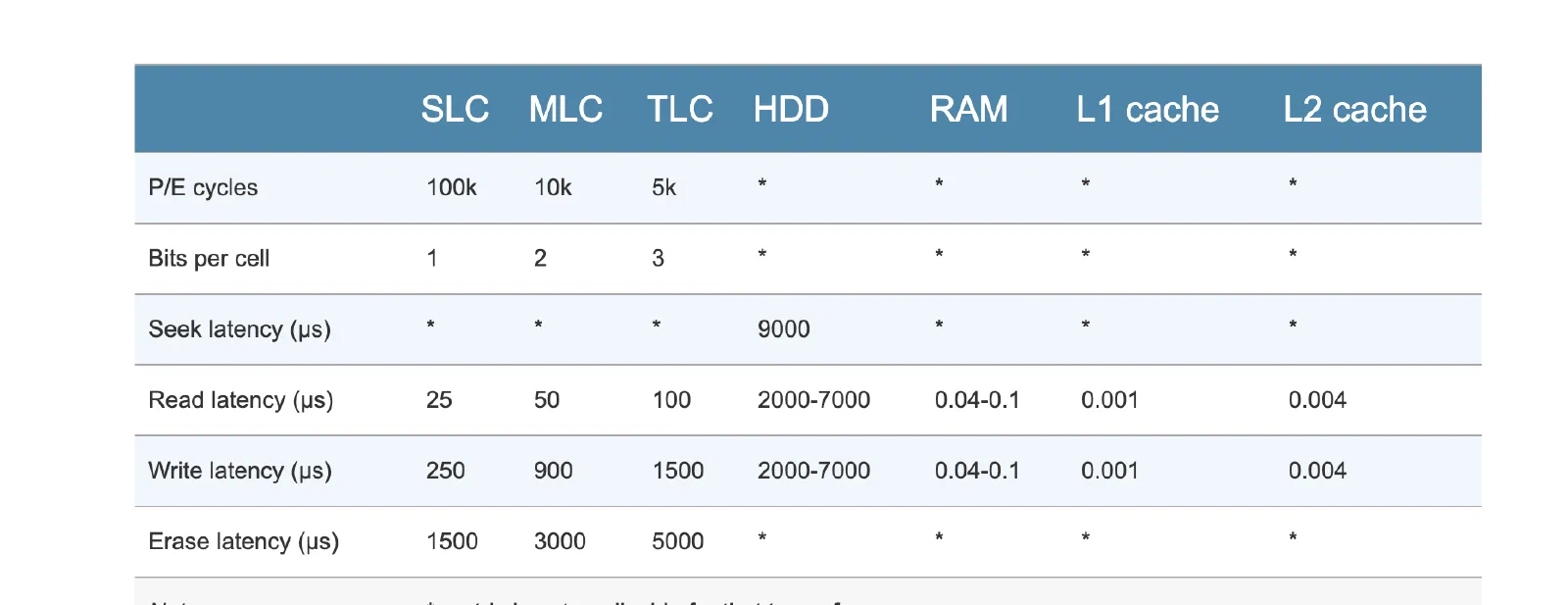
Task: Select the Write latency row label
Action: point(240,471)
